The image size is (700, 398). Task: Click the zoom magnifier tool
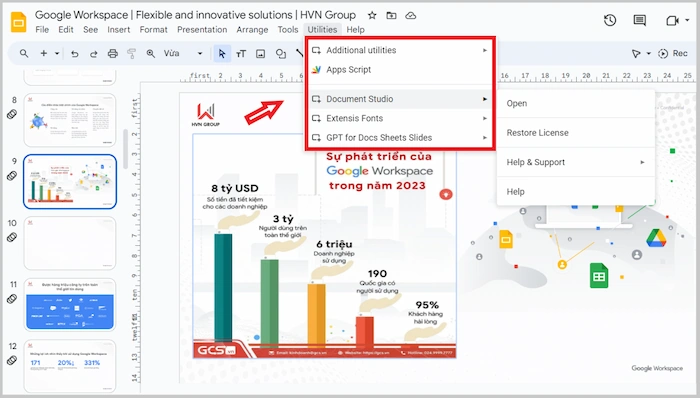pyautogui.click(x=151, y=54)
